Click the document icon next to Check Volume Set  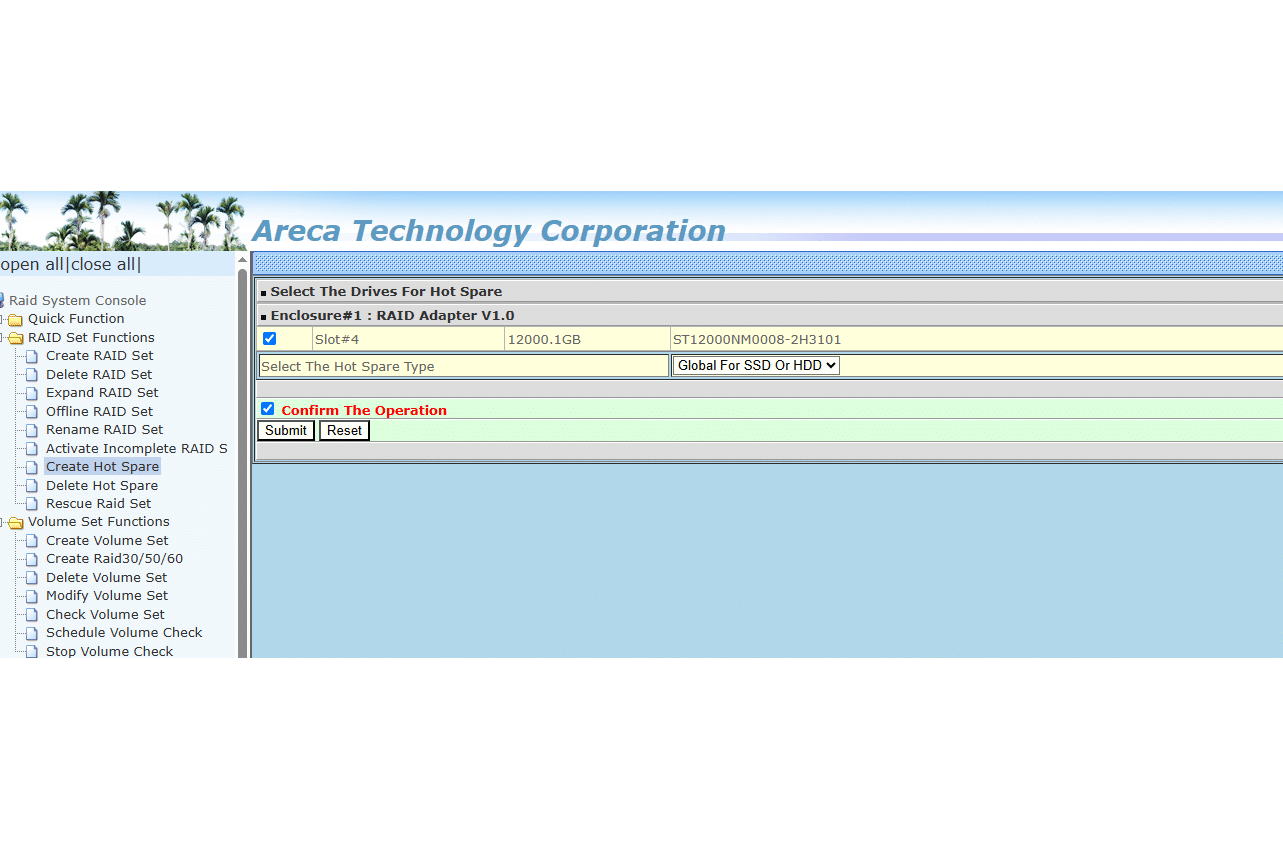point(32,615)
